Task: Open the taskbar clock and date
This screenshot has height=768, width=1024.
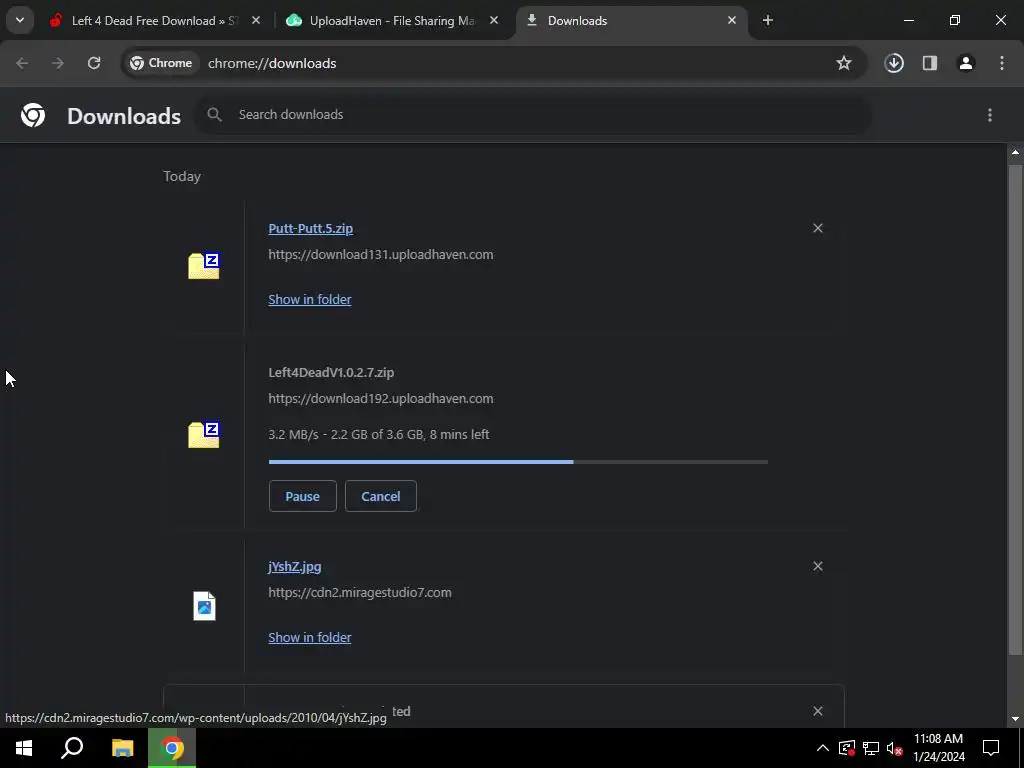Action: tap(938, 748)
